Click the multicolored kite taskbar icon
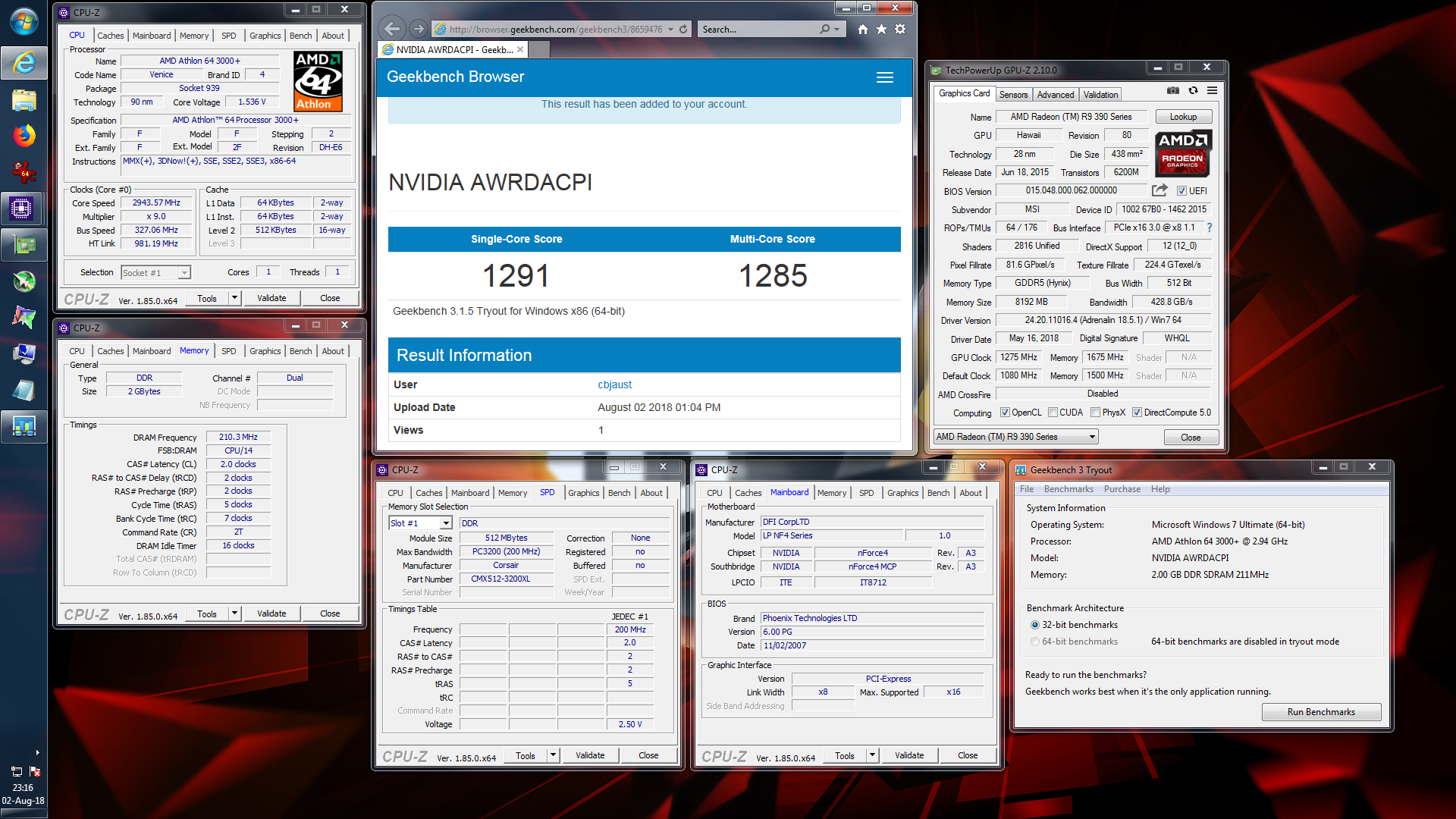 point(24,317)
